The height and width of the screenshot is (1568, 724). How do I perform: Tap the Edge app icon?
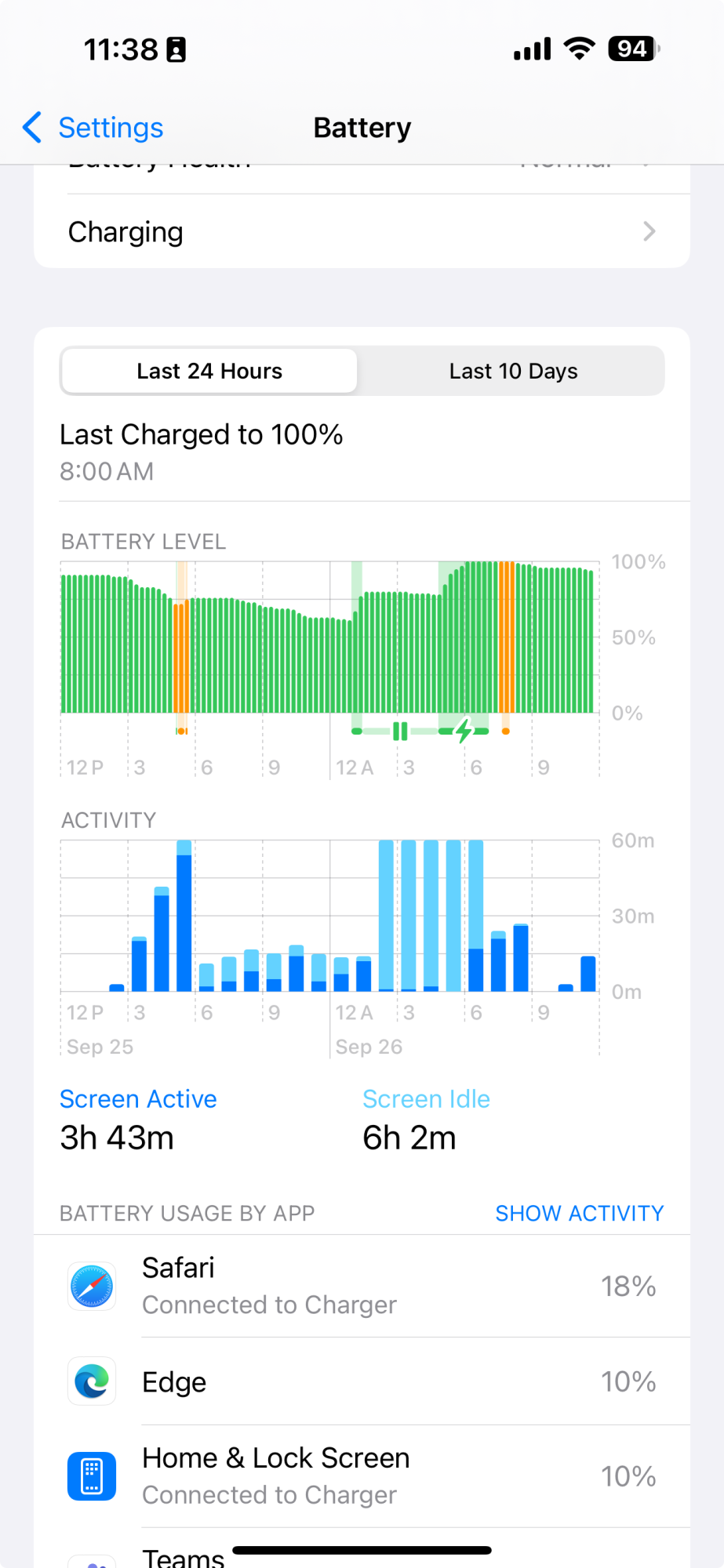point(92,1381)
